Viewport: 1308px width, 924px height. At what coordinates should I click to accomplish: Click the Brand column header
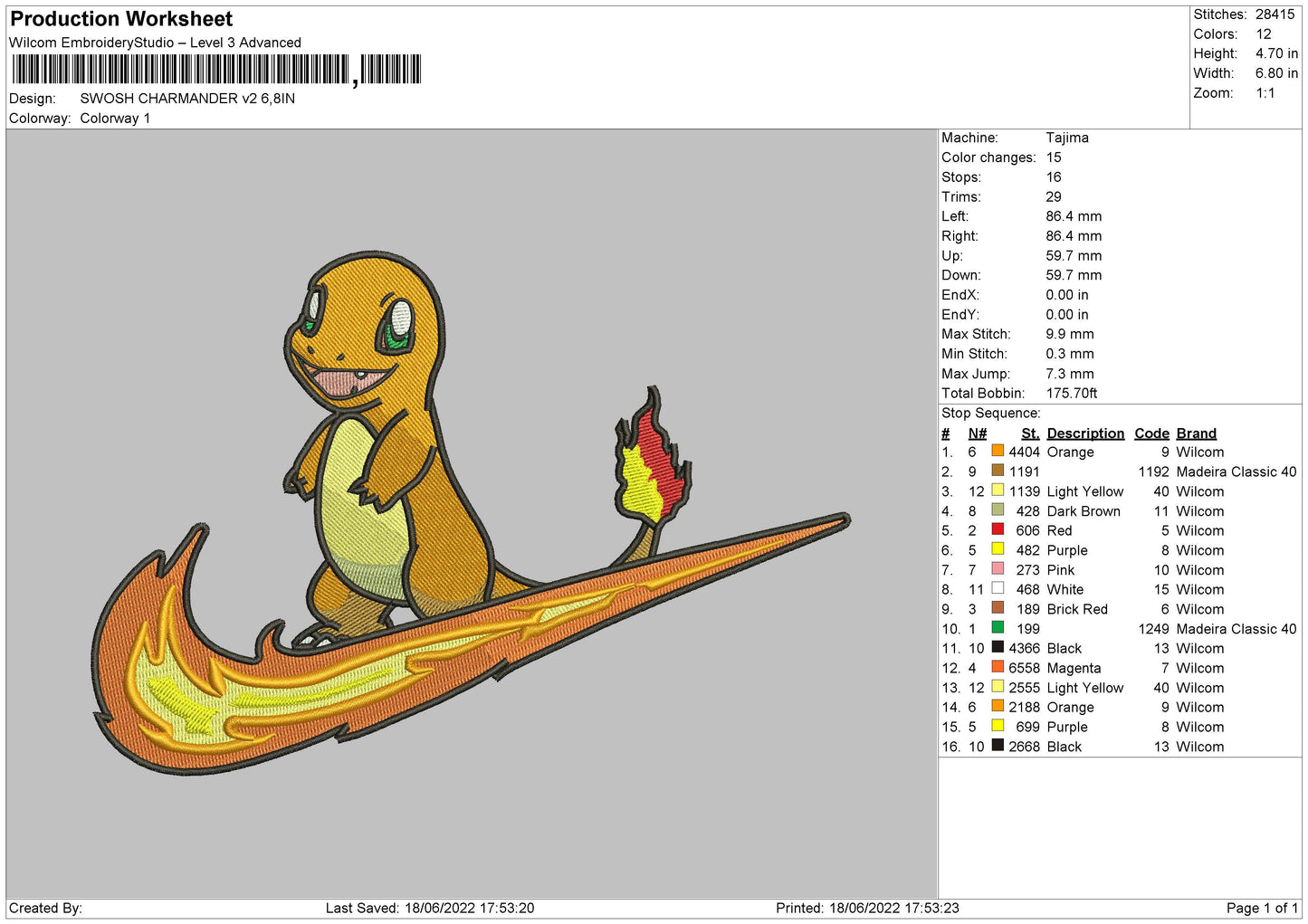pyautogui.click(x=1196, y=433)
